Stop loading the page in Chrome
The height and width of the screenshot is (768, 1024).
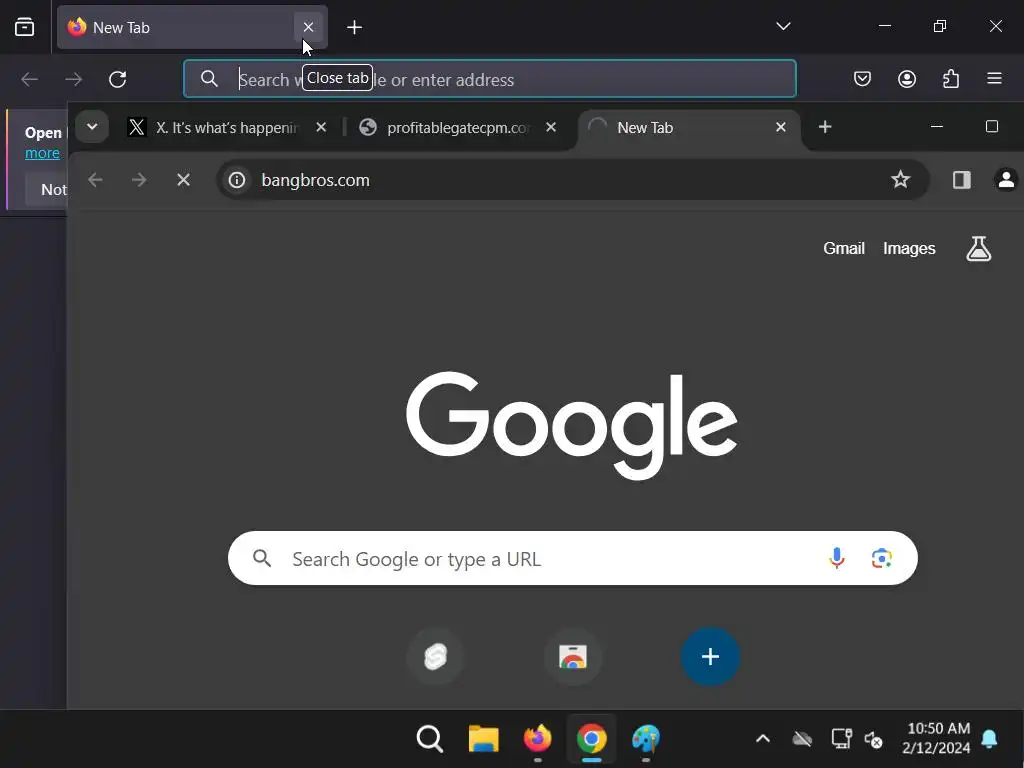[184, 180]
